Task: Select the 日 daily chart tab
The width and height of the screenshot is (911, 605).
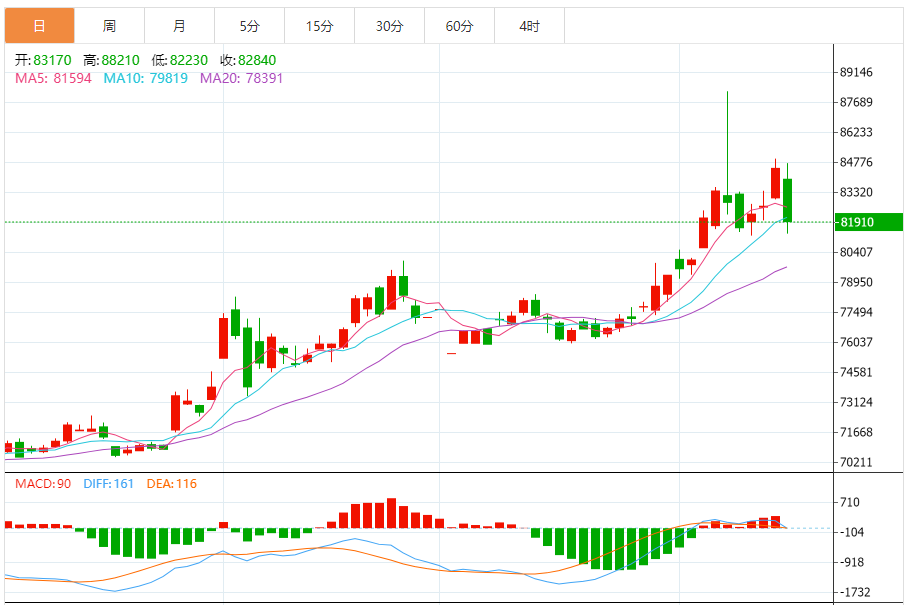Action: coord(40,26)
